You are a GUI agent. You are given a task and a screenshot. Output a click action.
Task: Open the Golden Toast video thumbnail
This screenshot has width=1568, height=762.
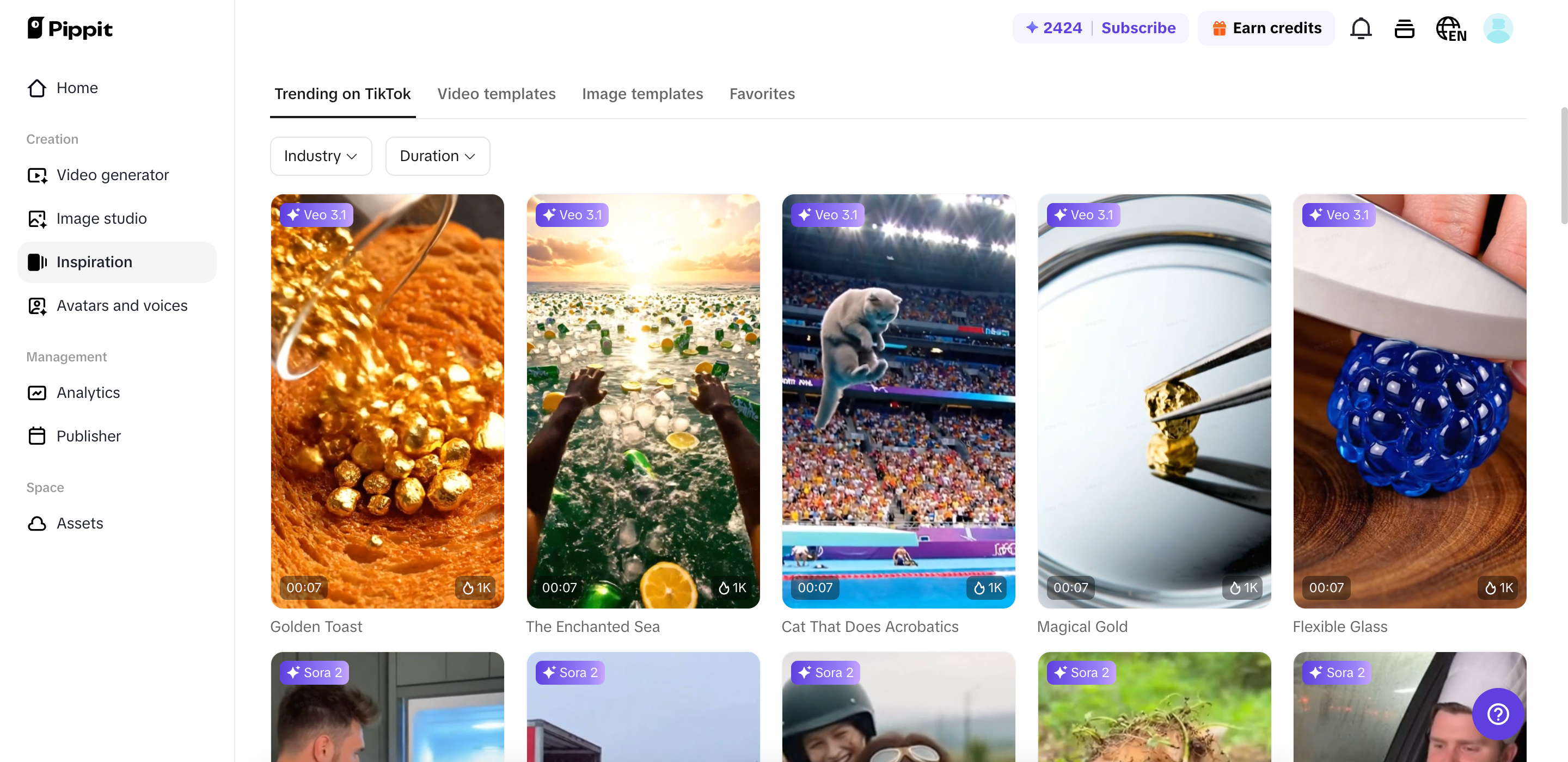387,401
